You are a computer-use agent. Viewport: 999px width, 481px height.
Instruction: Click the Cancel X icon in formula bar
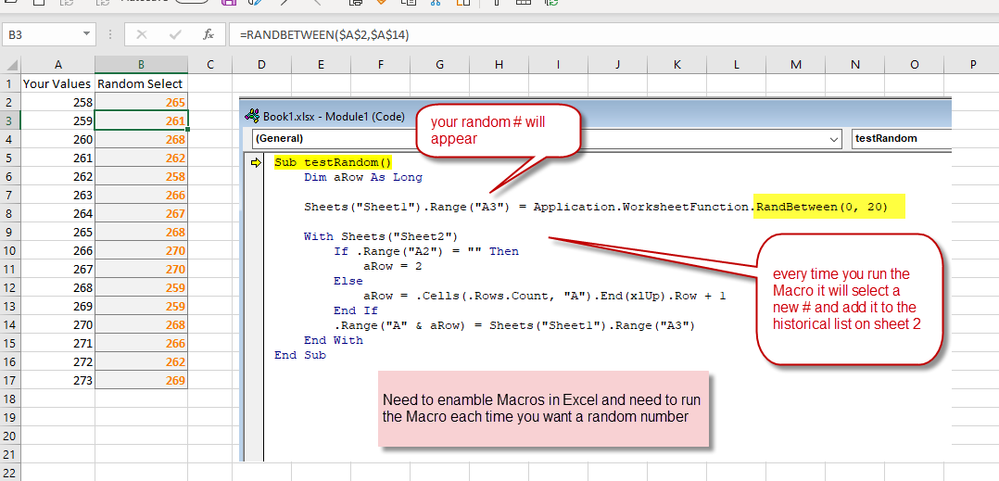(x=141, y=34)
